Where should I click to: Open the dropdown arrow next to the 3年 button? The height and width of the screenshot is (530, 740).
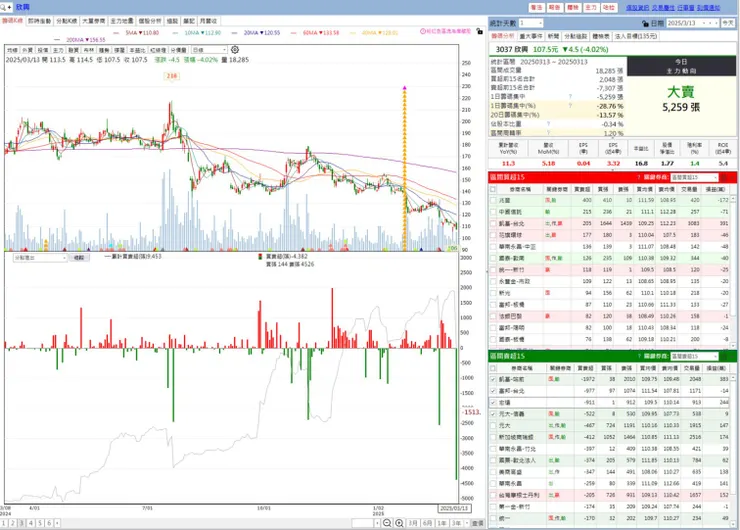[x=466, y=523]
